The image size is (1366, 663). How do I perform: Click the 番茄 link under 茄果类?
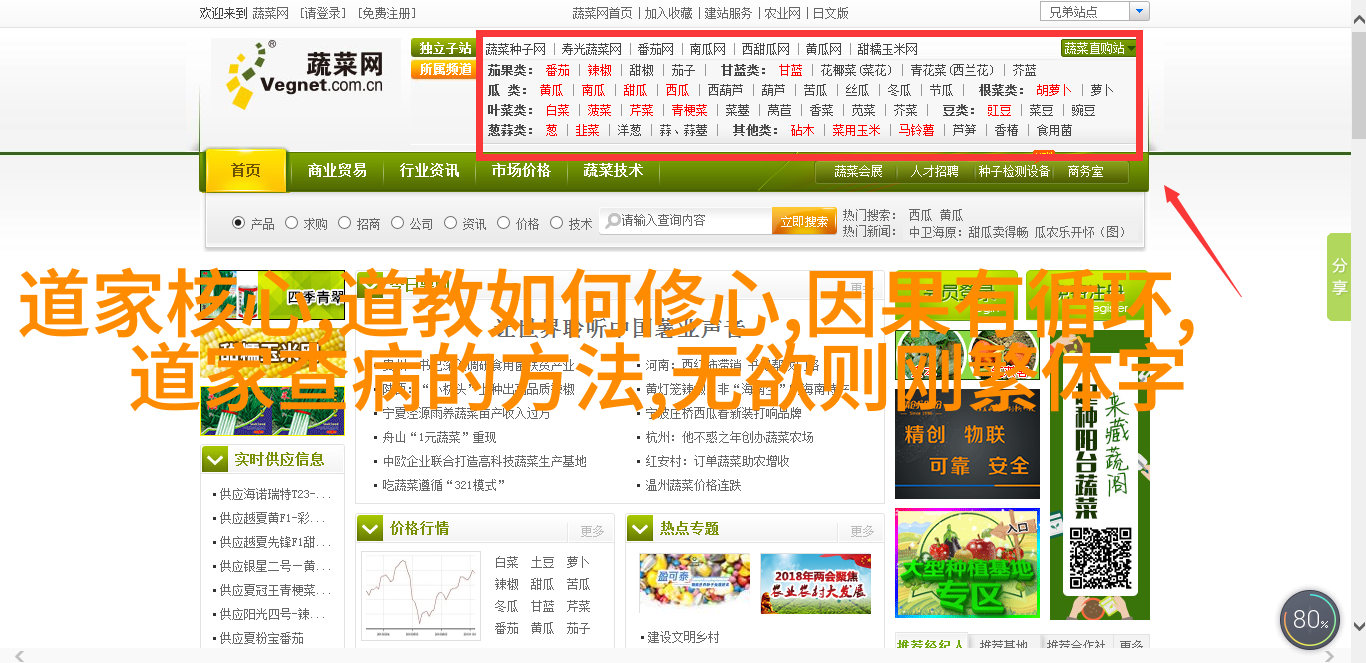pyautogui.click(x=558, y=70)
